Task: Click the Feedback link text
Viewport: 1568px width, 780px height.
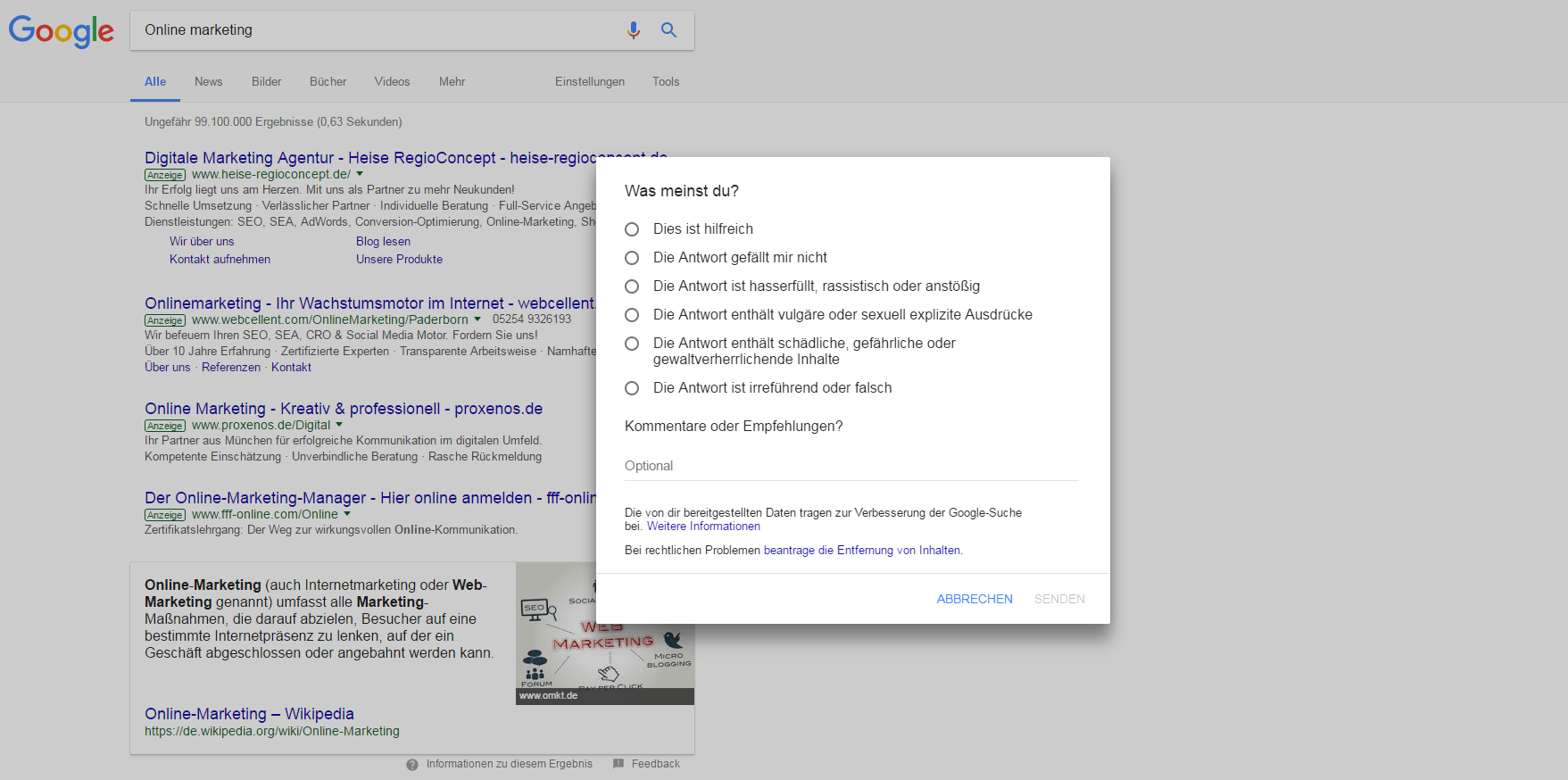Action: tap(655, 764)
